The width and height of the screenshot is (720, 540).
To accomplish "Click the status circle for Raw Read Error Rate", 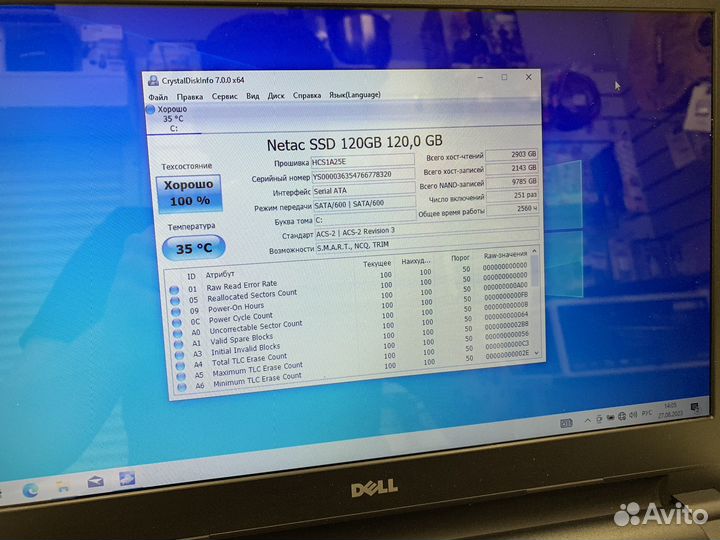I will pos(174,290).
